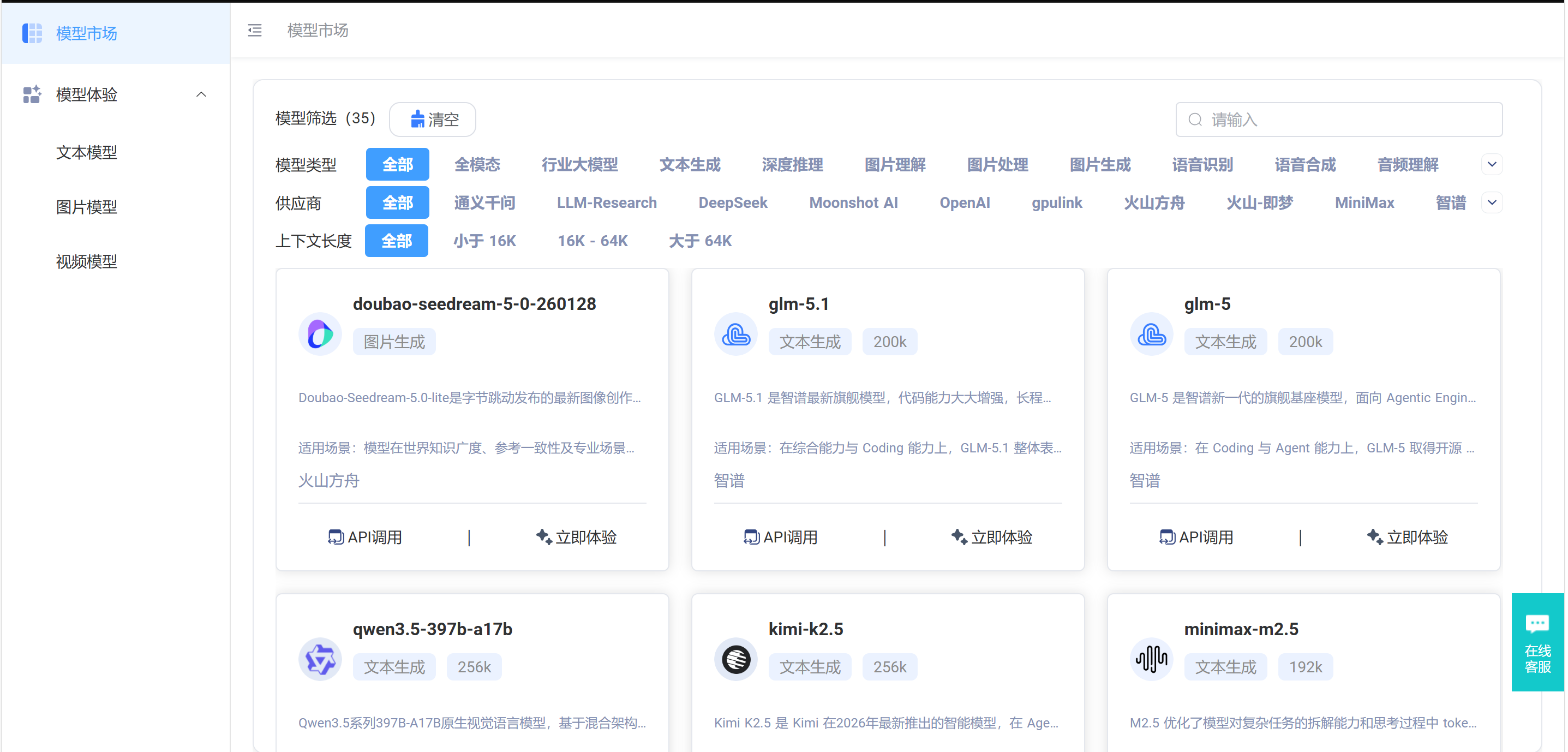Image resolution: width=1568 pixels, height=752 pixels.
Task: Click API调用 on the doubao-seedream card
Action: (364, 537)
